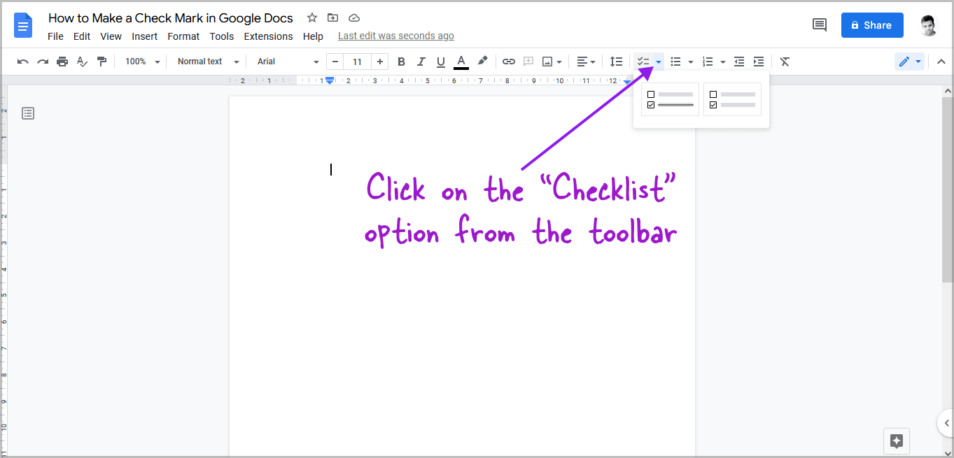Viewport: 954px width, 458px height.
Task: Open comment history icon
Action: tap(820, 25)
